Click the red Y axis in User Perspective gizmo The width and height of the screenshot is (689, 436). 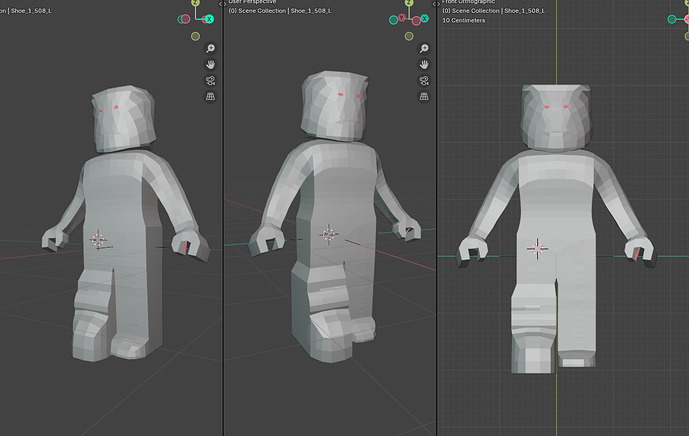pos(402,18)
